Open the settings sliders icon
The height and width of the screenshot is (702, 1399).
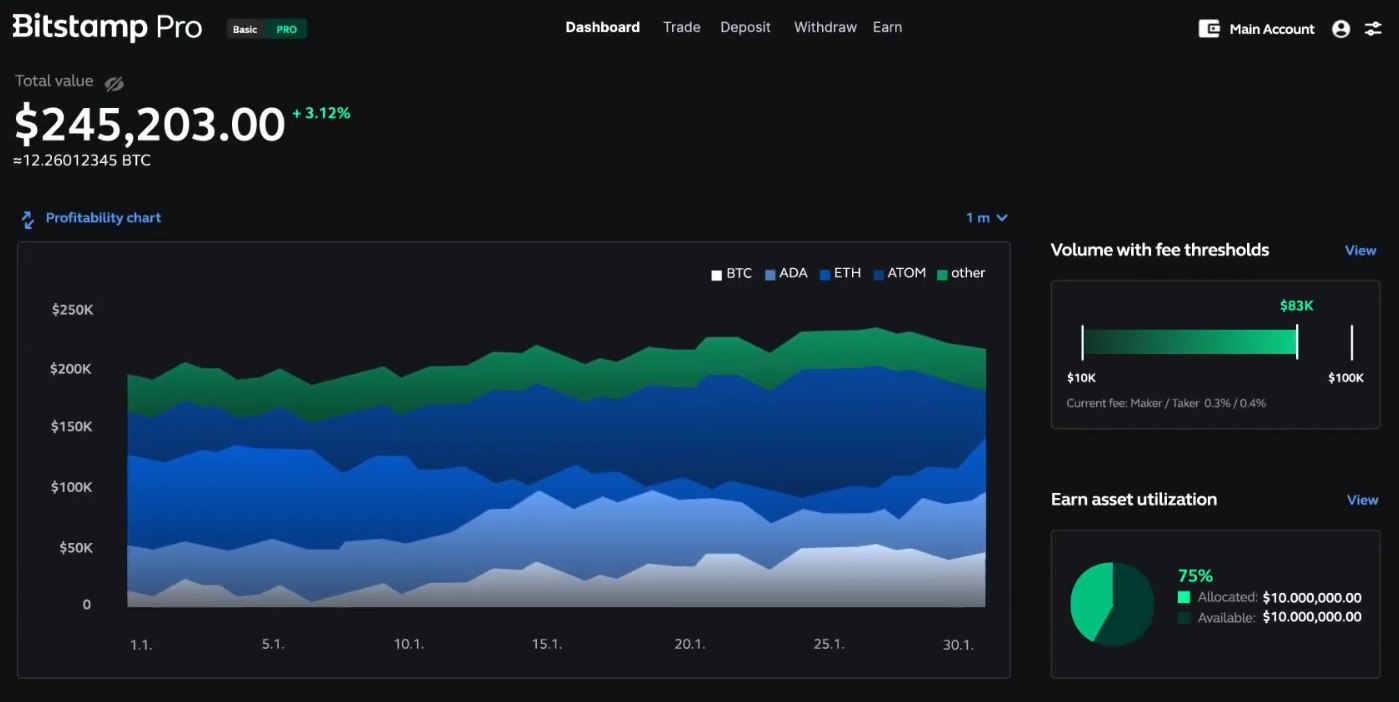pos(1373,29)
